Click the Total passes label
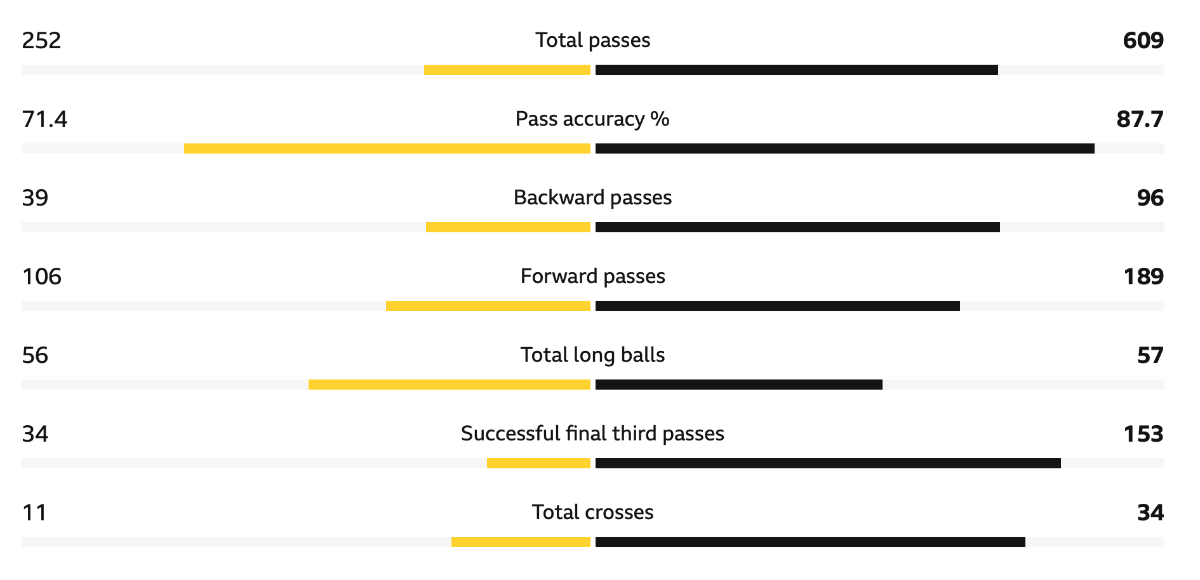 click(593, 40)
